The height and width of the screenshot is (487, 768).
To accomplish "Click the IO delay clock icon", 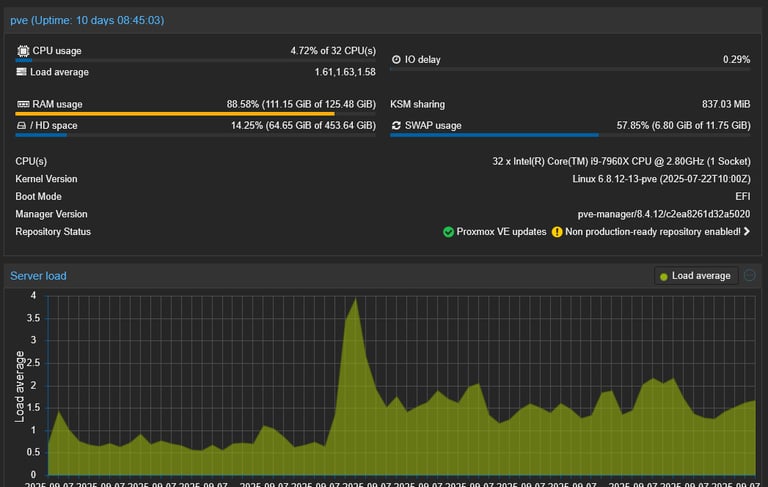I will (x=396, y=60).
